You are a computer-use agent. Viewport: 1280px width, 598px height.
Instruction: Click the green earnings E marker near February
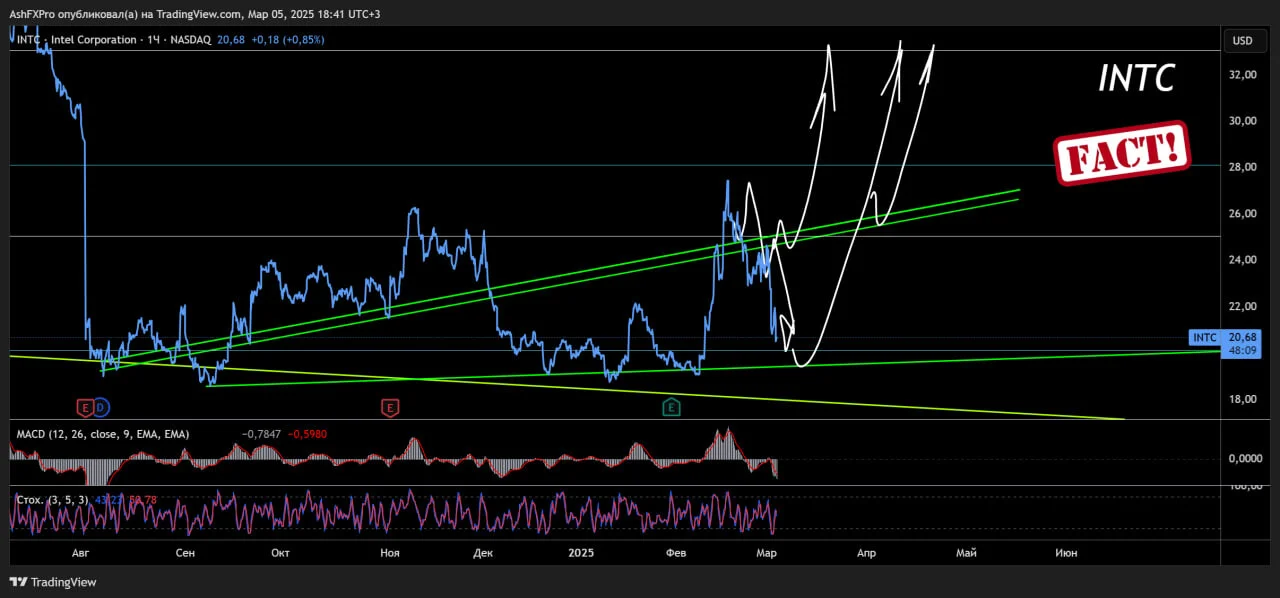click(x=672, y=407)
